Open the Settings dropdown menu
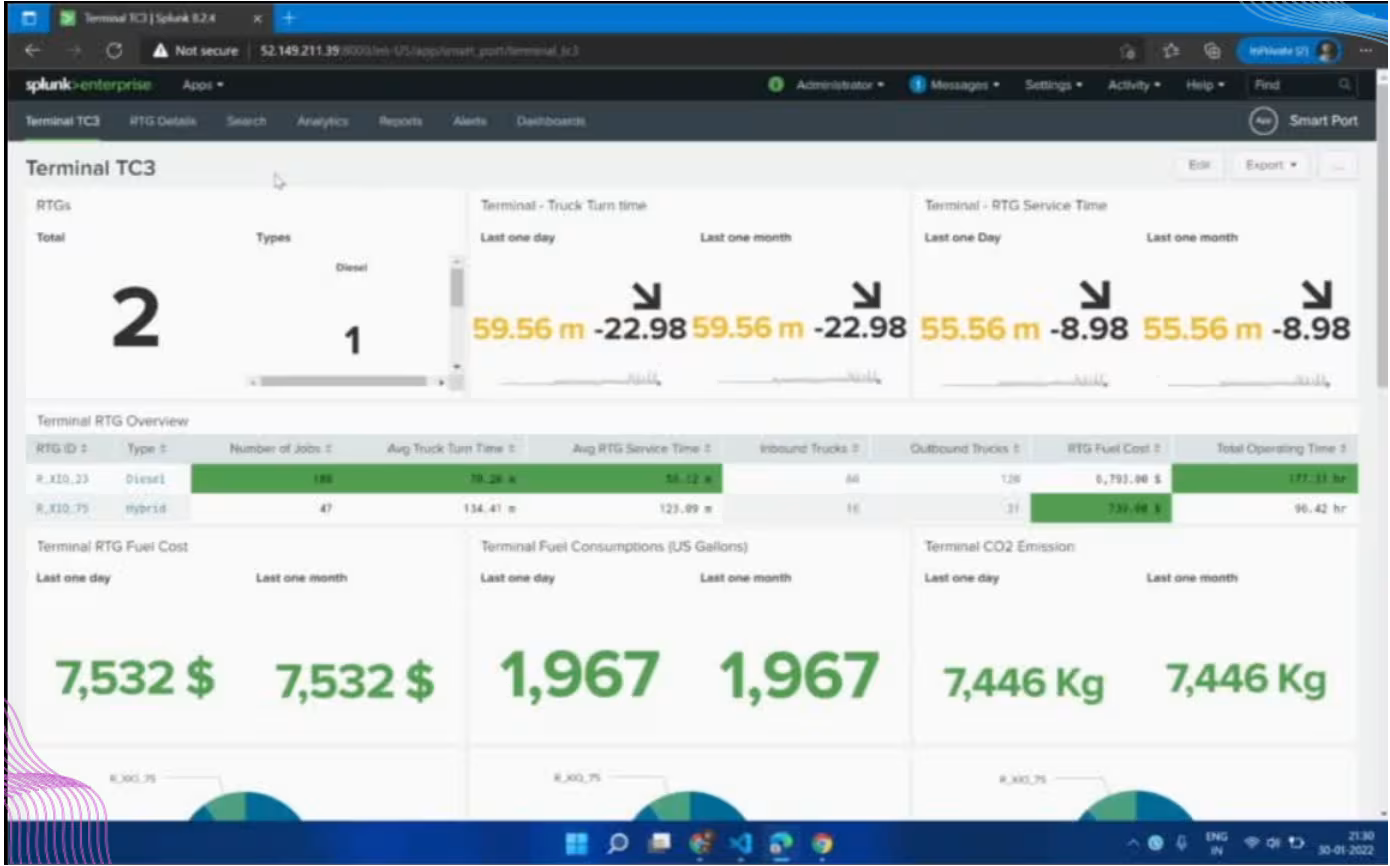The image size is (1390, 866). (1054, 86)
